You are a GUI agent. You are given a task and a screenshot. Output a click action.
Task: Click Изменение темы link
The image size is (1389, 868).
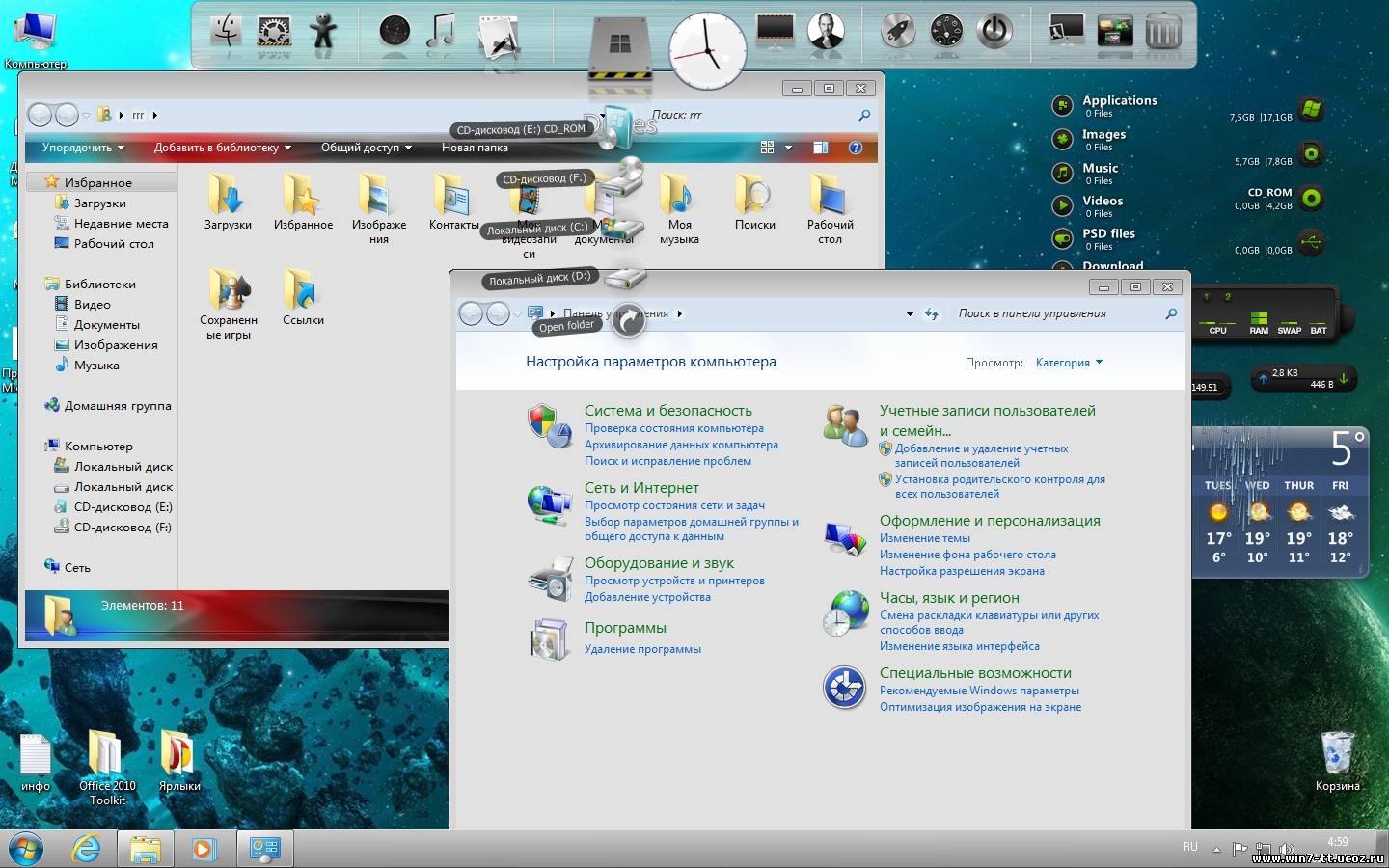point(925,538)
